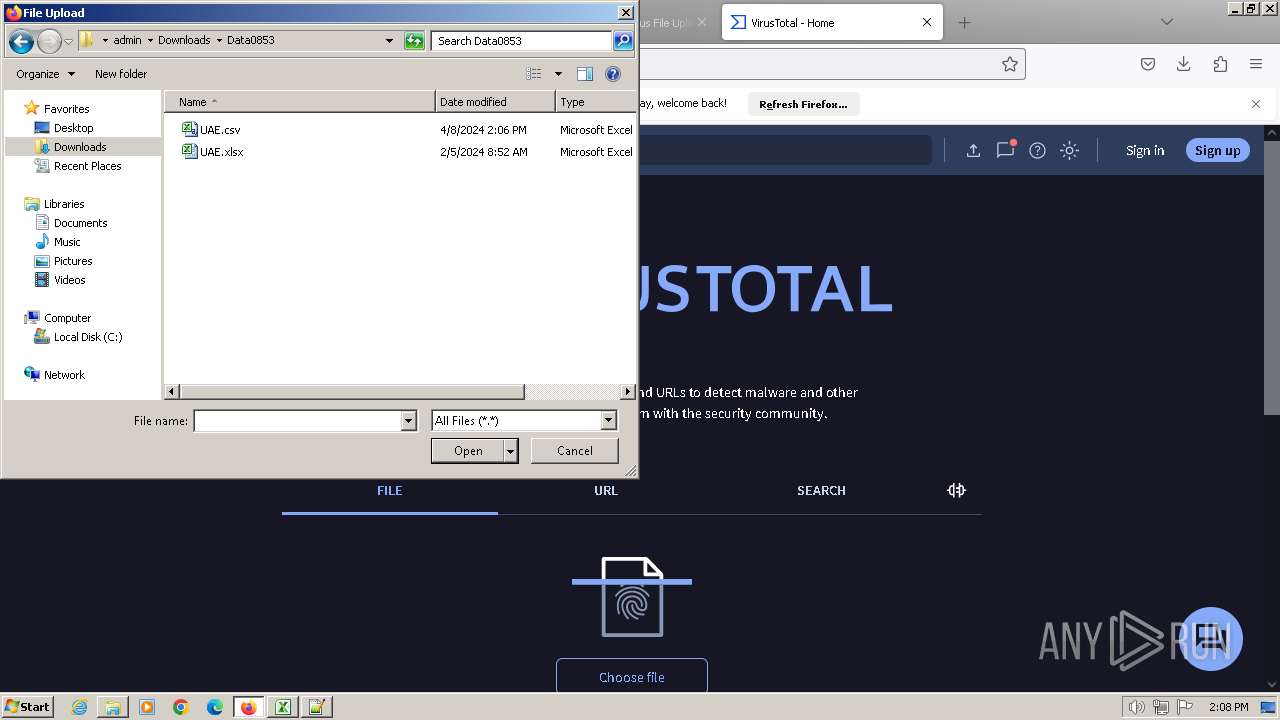Open the All Files (*.*) filter dropdown

click(524, 421)
